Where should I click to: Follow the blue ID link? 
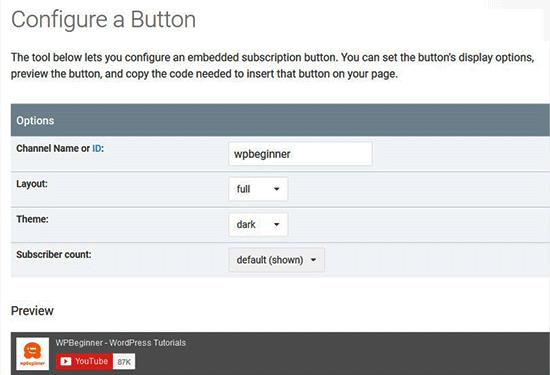point(96,148)
